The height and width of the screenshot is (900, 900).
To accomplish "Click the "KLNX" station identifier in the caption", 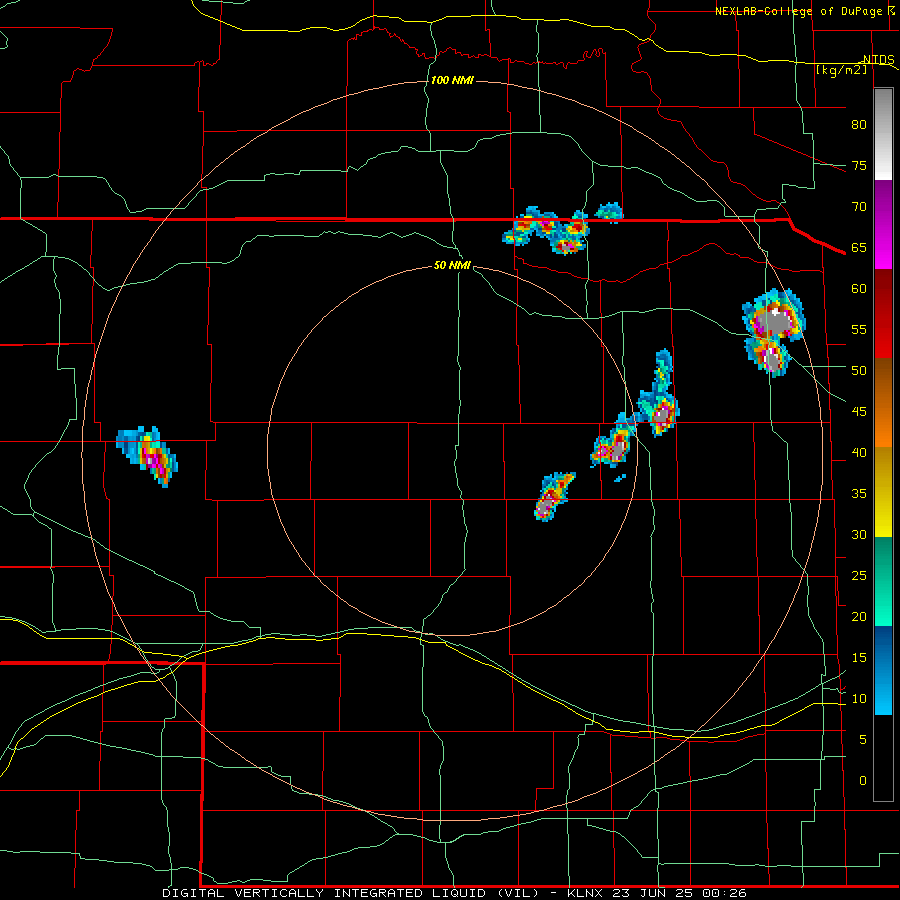I will tap(587, 893).
